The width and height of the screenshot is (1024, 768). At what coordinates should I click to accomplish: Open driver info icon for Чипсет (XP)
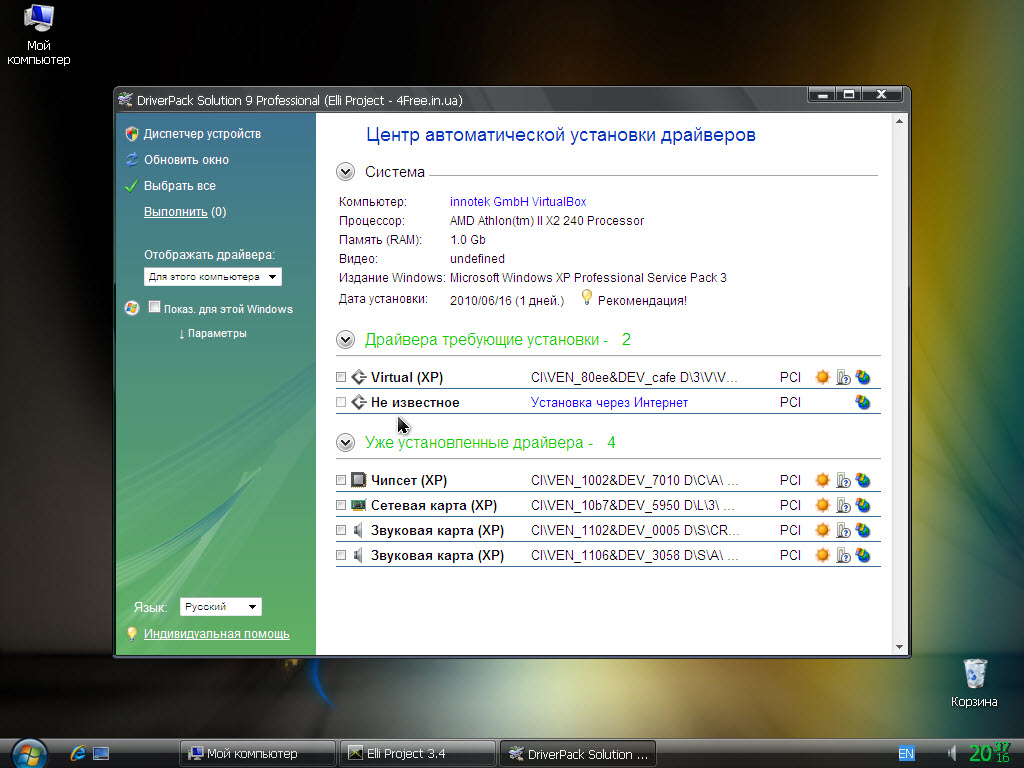click(843, 481)
